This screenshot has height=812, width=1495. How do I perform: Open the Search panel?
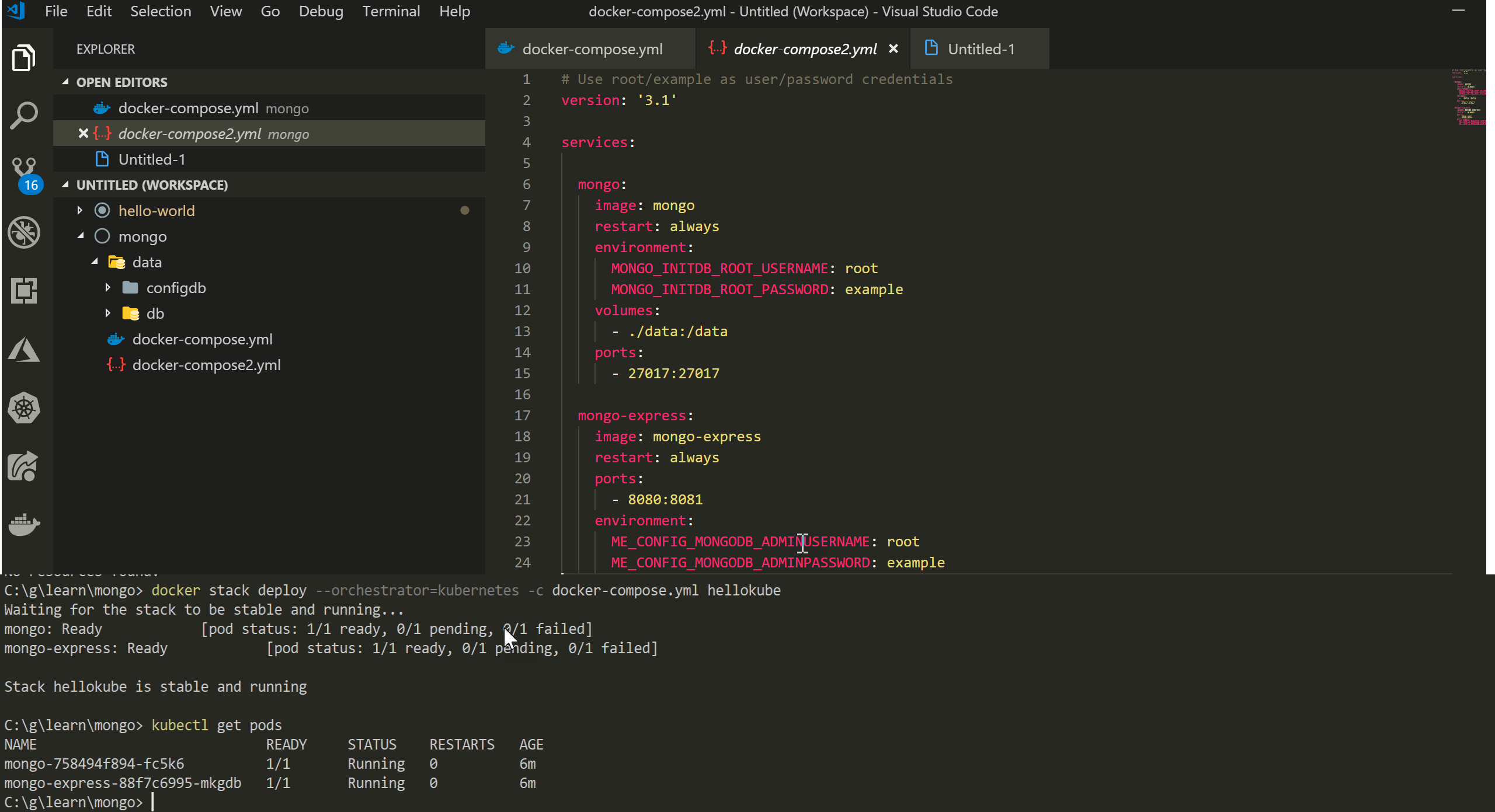(24, 114)
